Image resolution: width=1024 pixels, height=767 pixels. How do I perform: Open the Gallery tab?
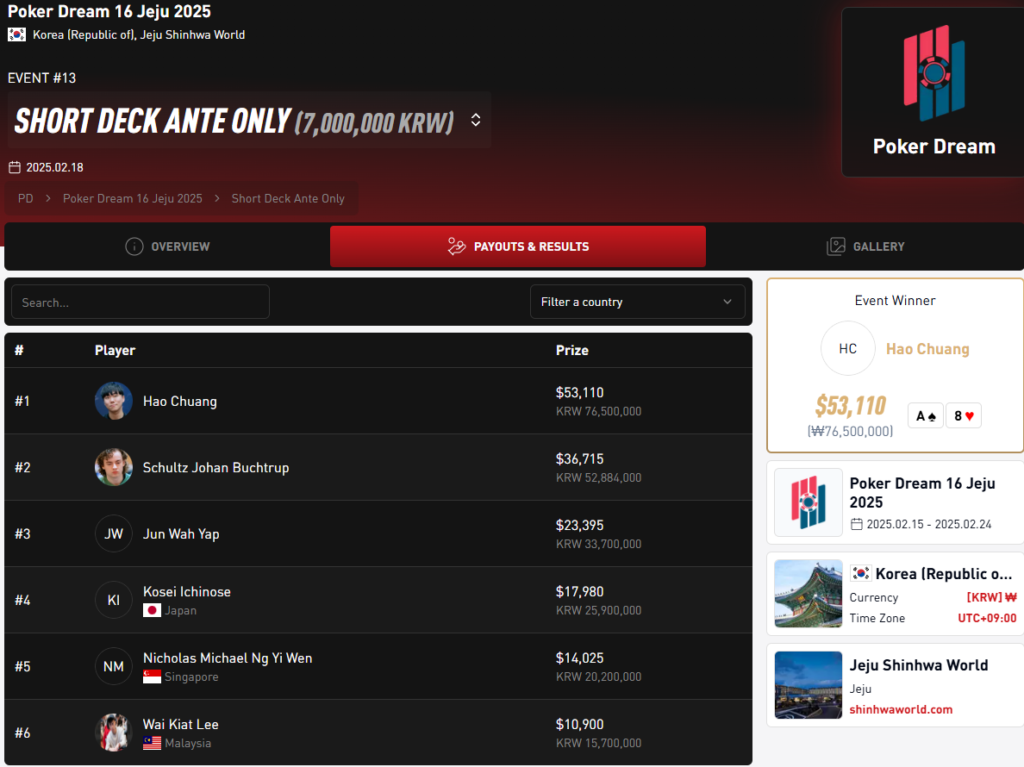pyautogui.click(x=865, y=246)
